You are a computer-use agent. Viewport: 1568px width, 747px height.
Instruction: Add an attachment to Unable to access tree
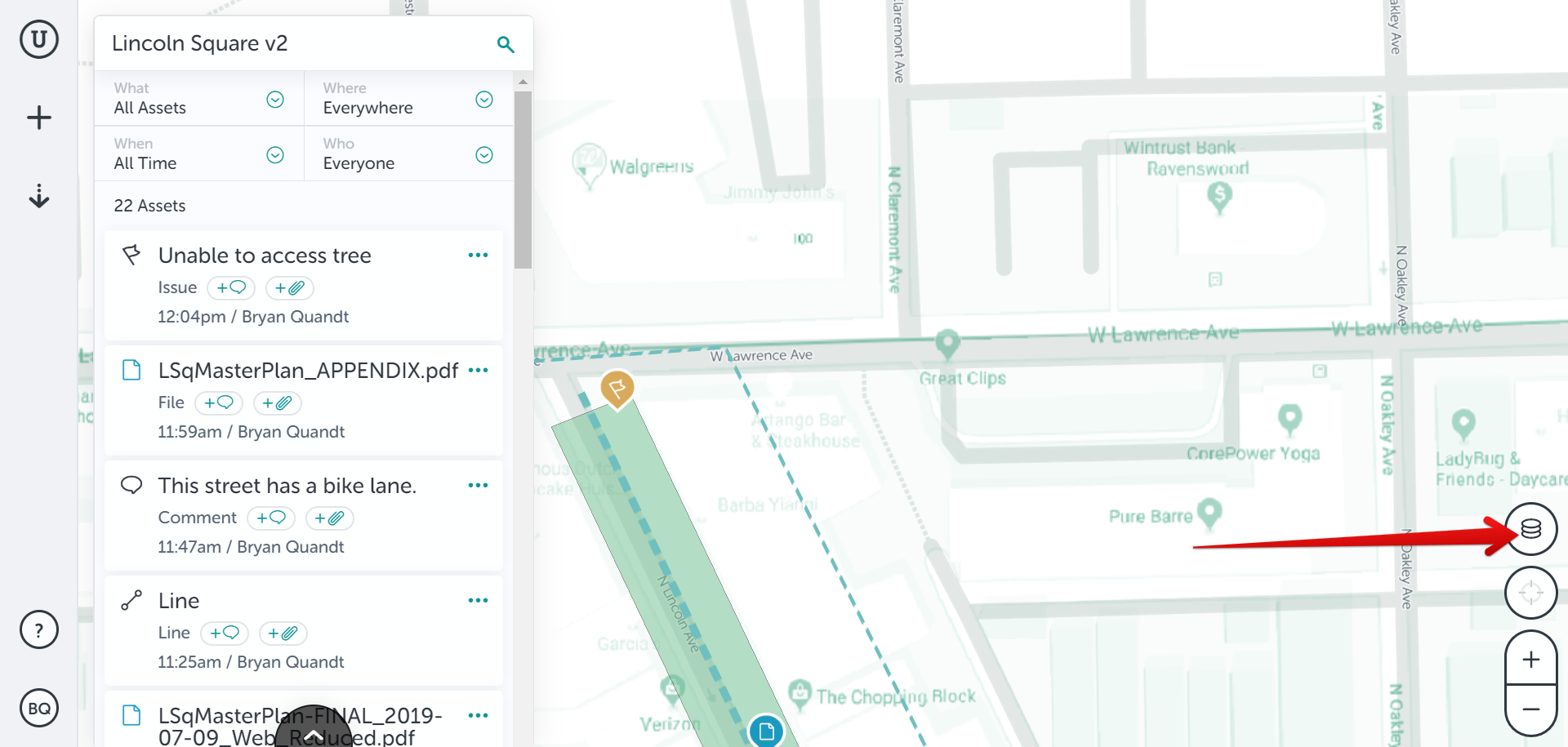[289, 287]
